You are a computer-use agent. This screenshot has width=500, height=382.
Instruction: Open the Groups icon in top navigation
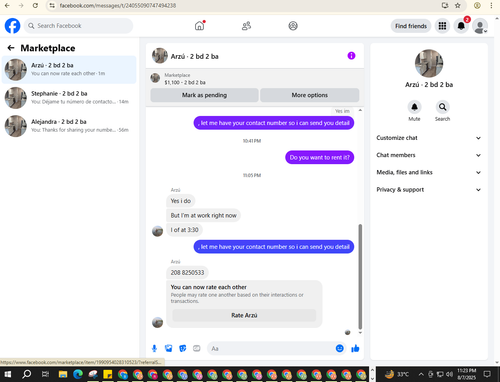(x=293, y=26)
